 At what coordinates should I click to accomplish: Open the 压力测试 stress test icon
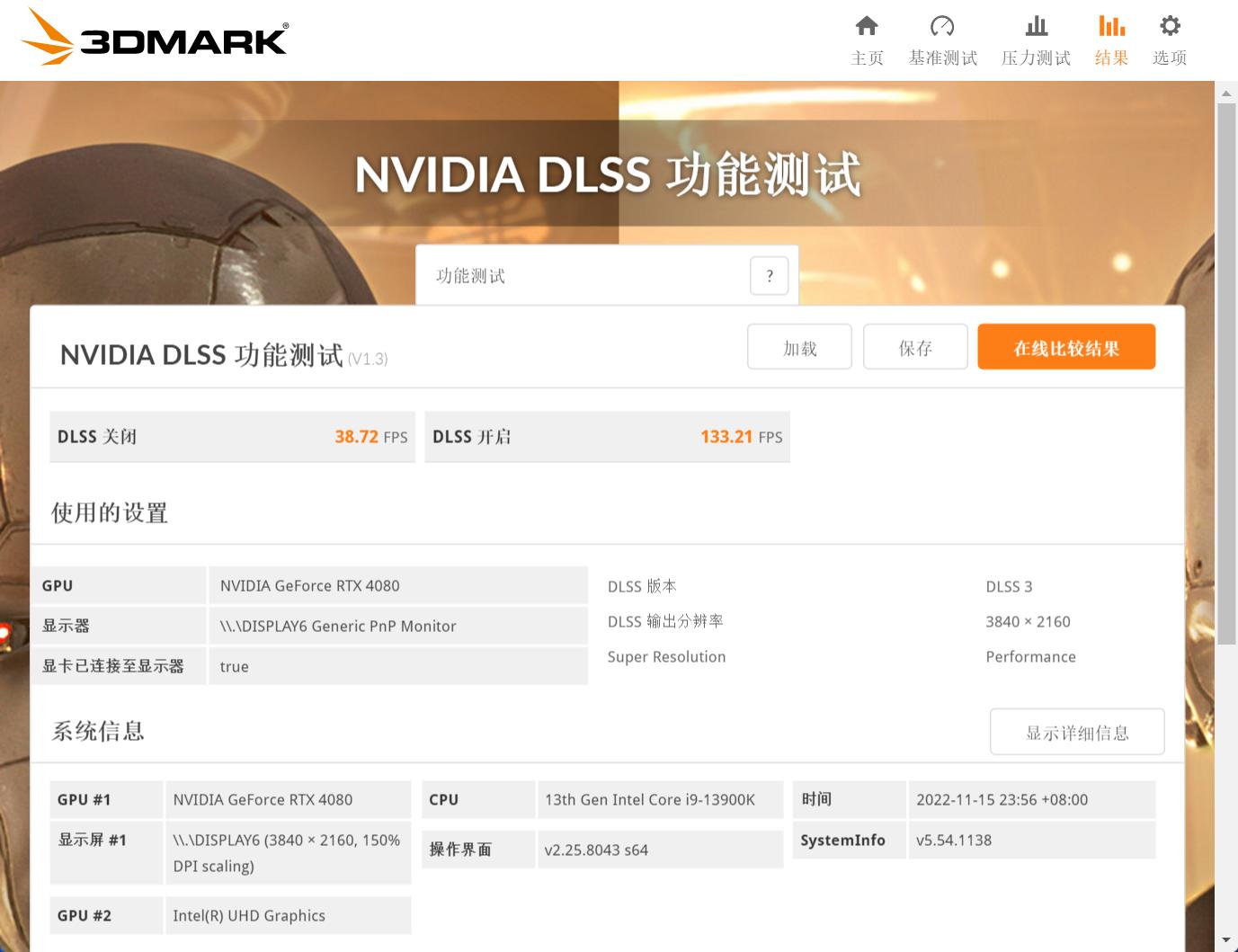coord(1035,26)
